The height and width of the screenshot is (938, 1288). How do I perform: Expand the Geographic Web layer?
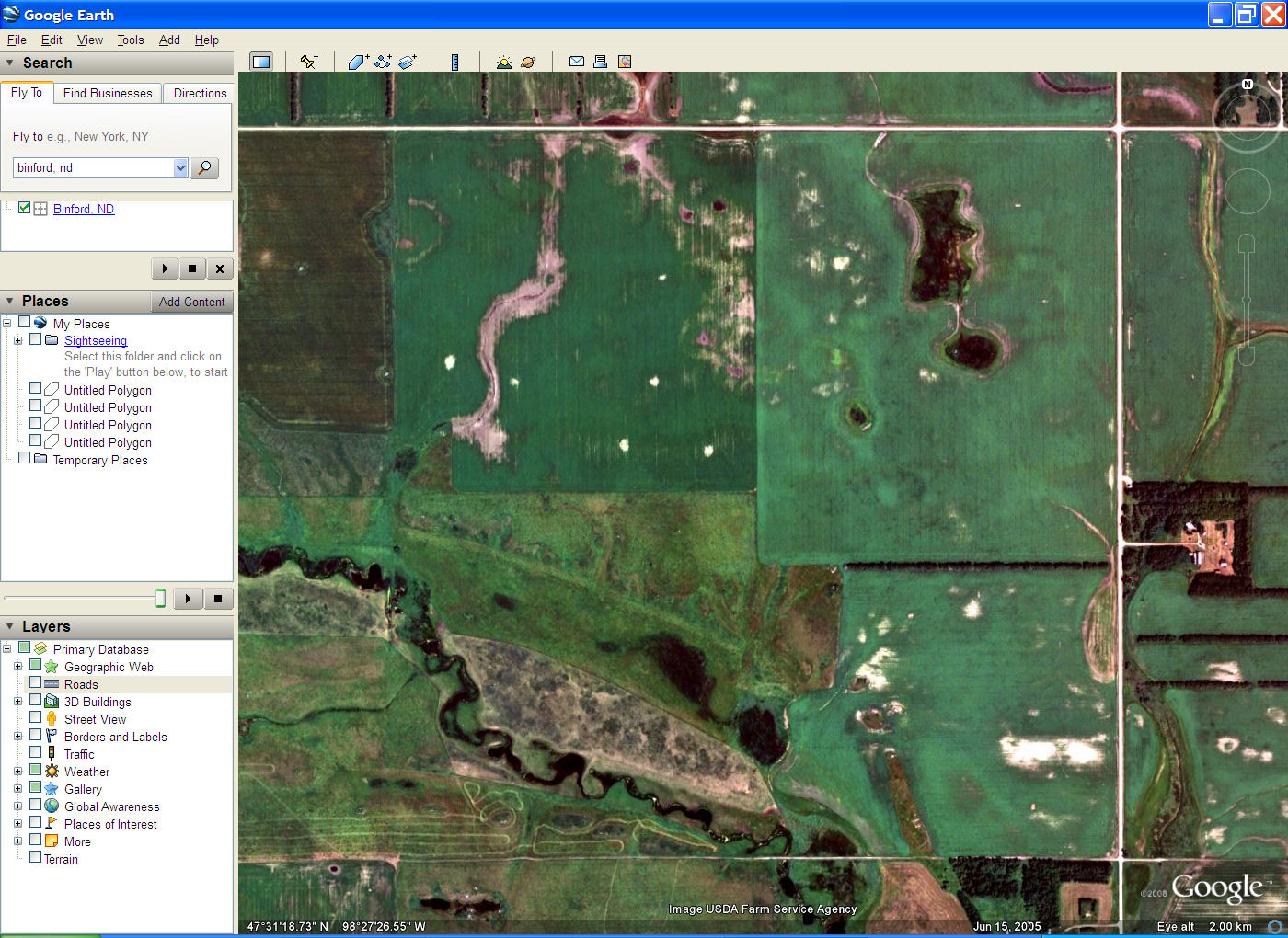pos(17,666)
